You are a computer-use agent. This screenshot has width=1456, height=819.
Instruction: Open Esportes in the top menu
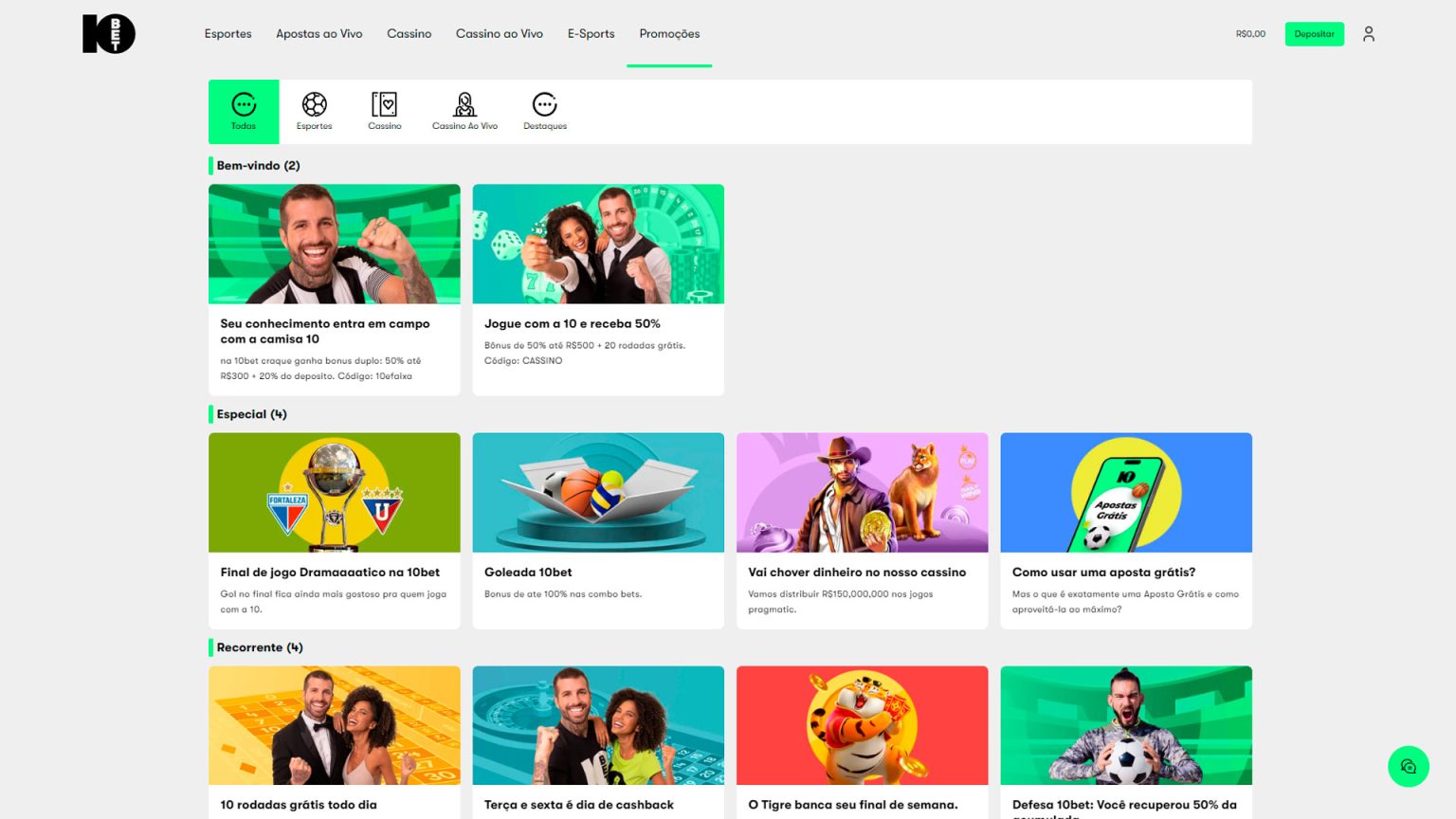[228, 34]
